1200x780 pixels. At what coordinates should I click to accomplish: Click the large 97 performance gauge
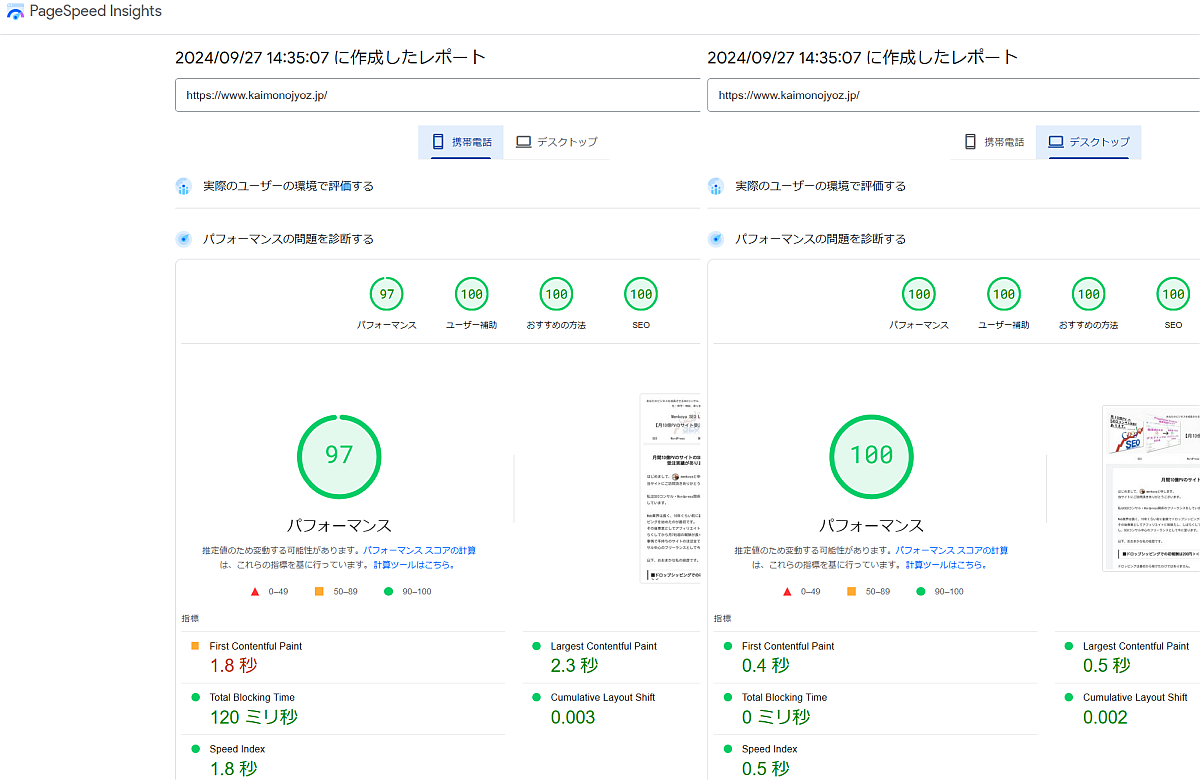coord(339,455)
